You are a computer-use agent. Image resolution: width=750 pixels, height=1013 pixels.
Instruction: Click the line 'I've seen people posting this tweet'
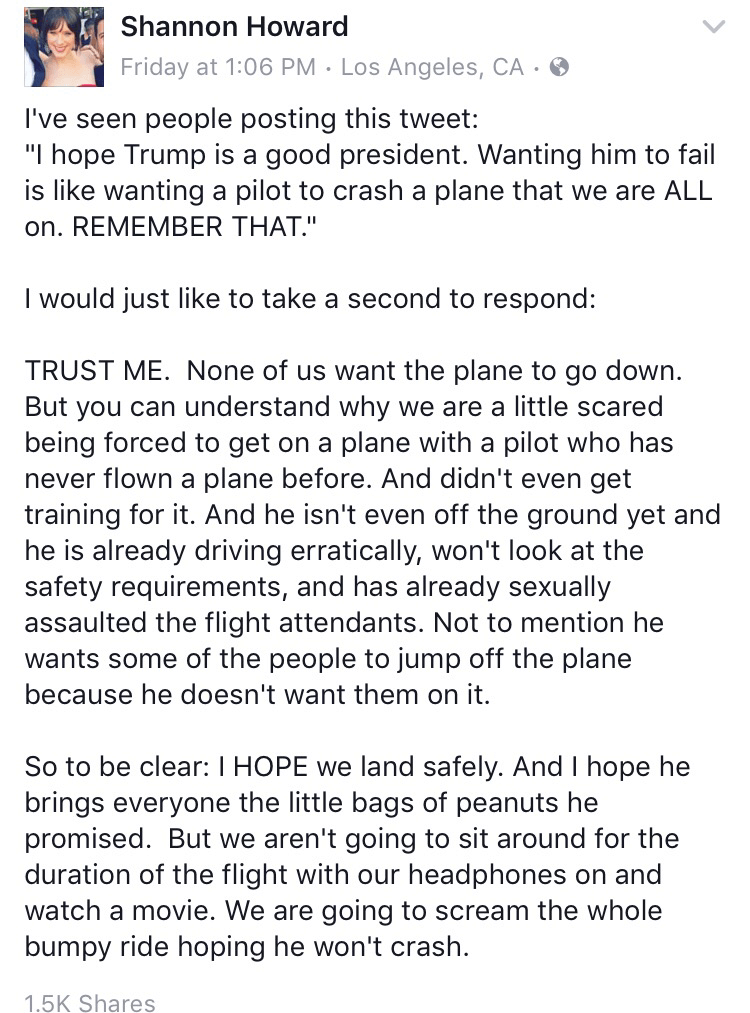251,119
